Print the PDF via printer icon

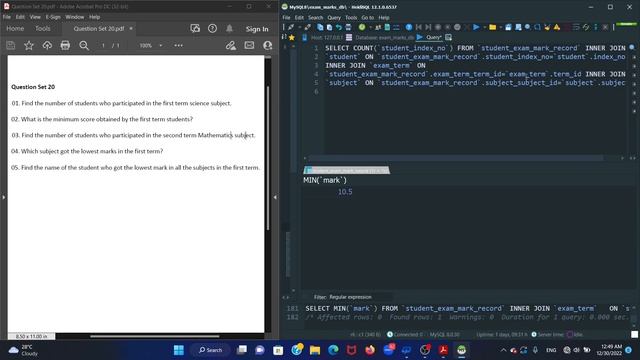click(65, 45)
